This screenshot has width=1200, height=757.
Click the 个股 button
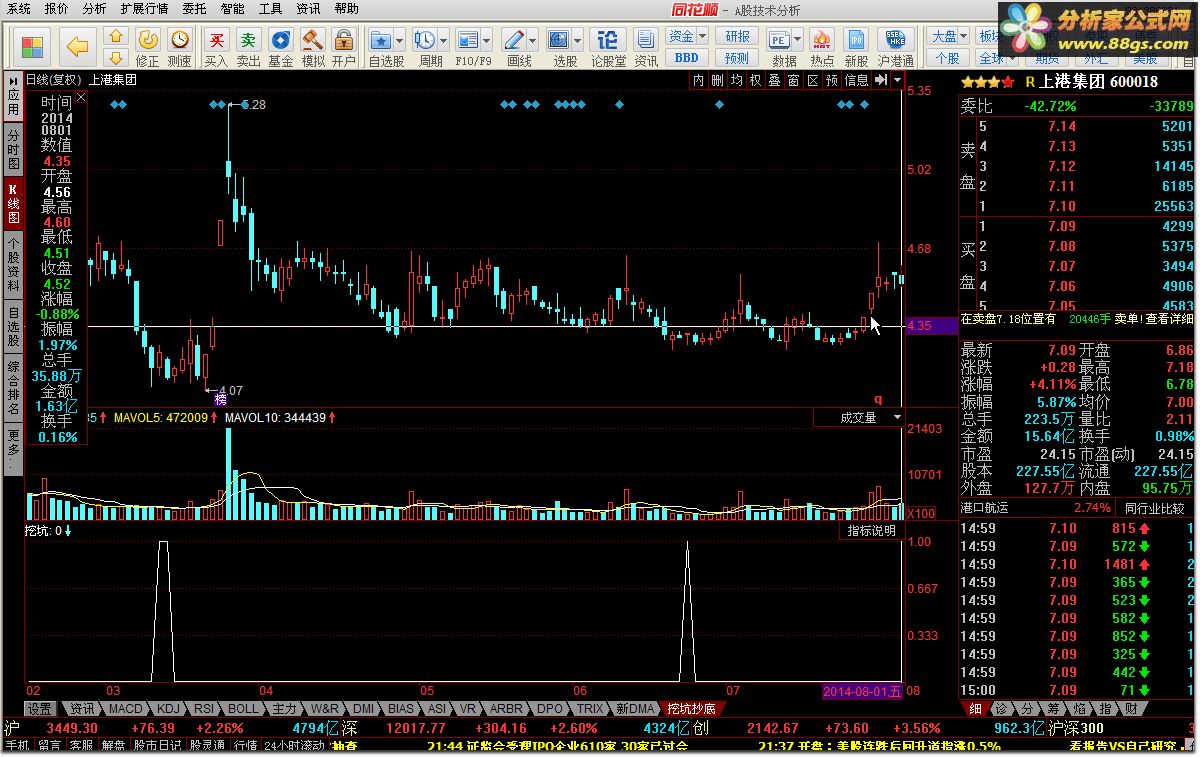[948, 58]
